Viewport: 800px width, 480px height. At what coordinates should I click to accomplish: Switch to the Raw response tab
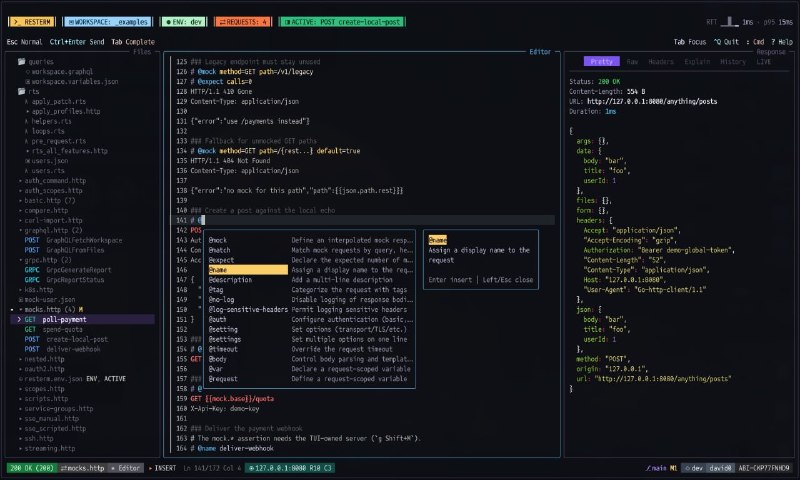tap(632, 61)
